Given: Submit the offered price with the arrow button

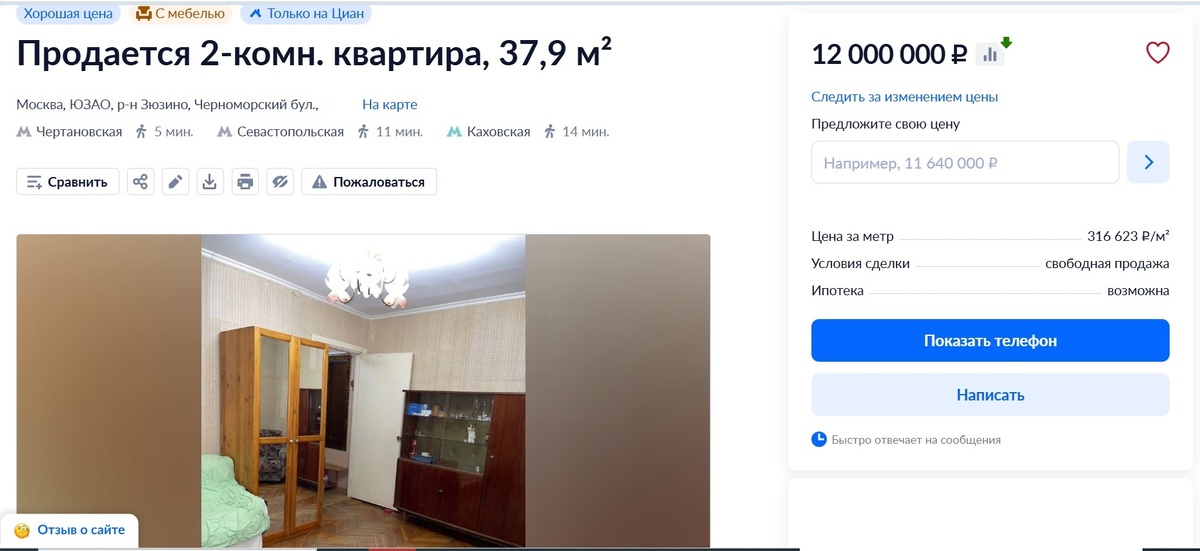Looking at the screenshot, I should click(1148, 162).
